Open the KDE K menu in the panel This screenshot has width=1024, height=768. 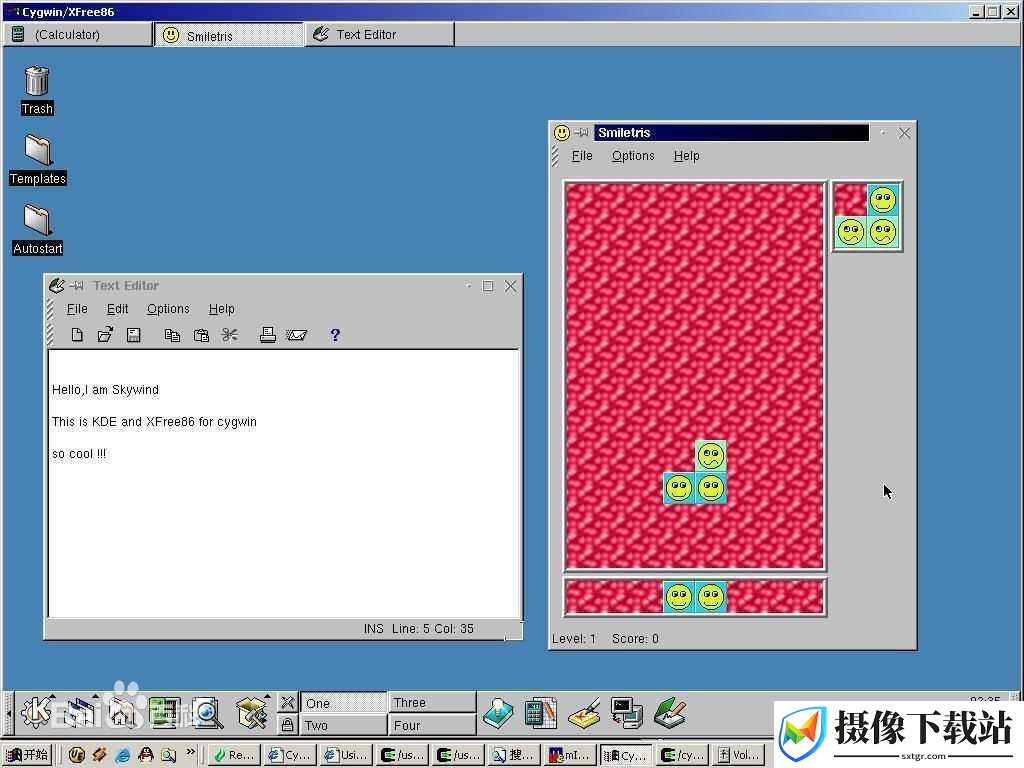[x=37, y=712]
